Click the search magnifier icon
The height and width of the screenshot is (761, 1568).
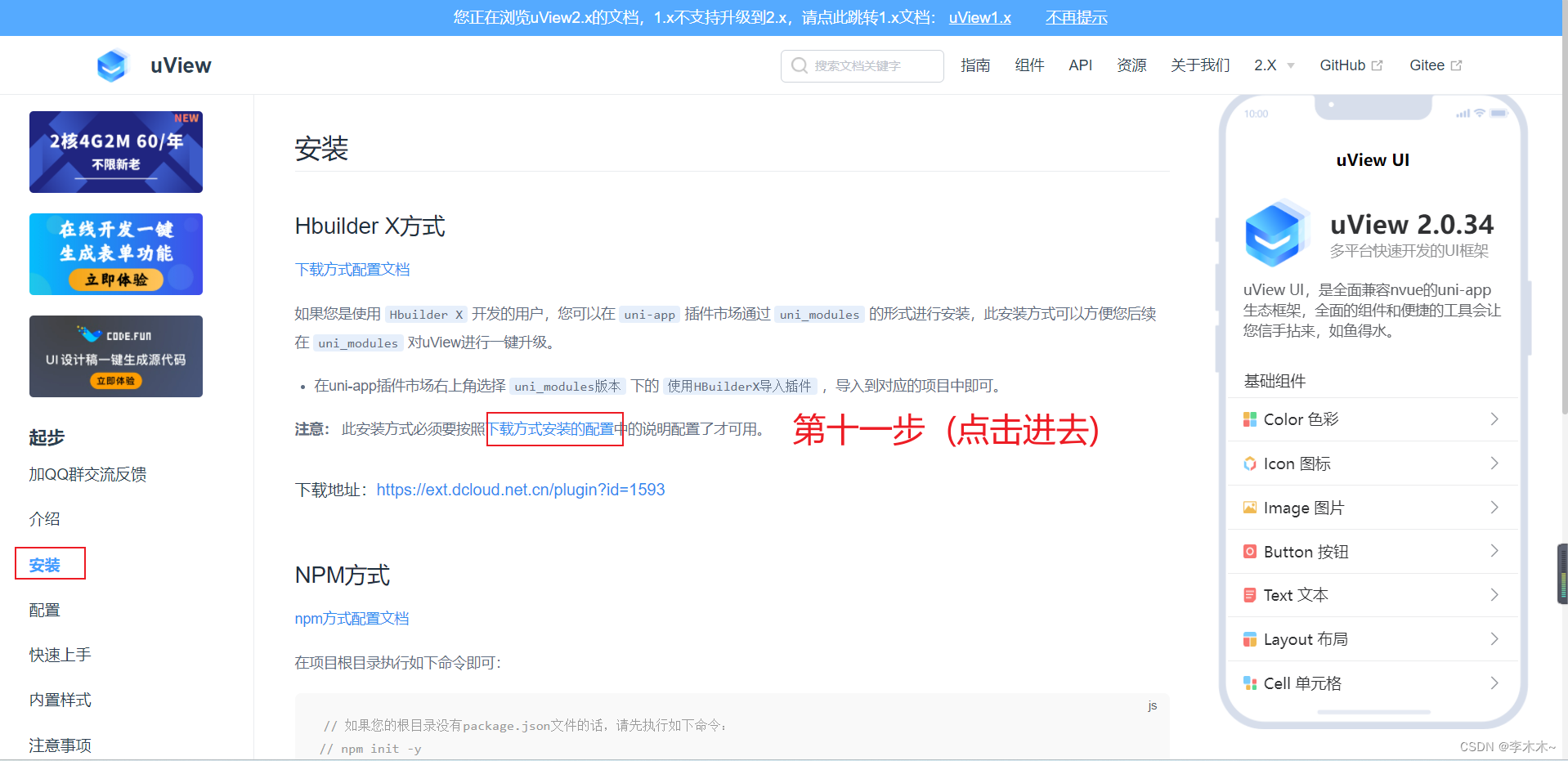(x=800, y=65)
